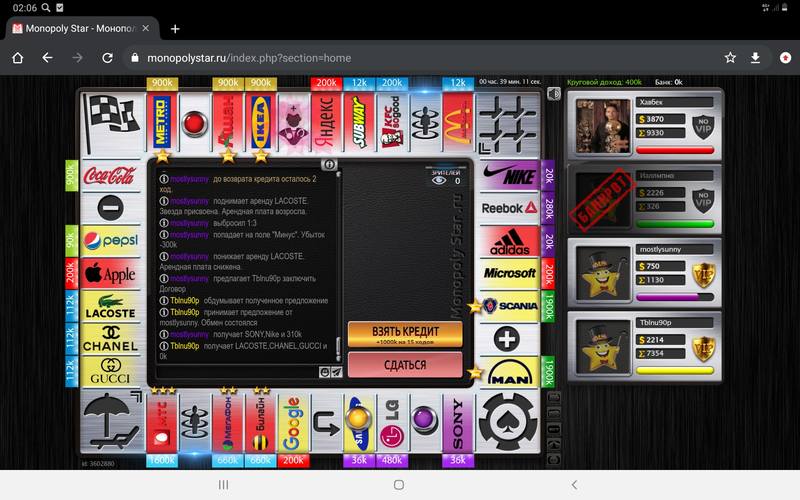Viewport: 800px width, 500px height.
Task: Click the browser download arrow icon
Action: pos(755,58)
